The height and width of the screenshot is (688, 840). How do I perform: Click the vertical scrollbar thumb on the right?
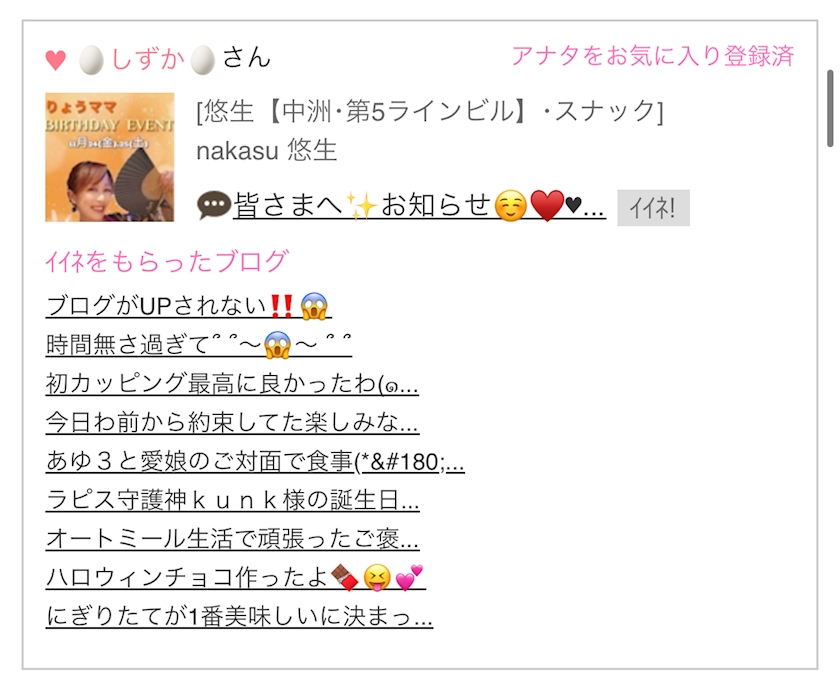pos(830,108)
